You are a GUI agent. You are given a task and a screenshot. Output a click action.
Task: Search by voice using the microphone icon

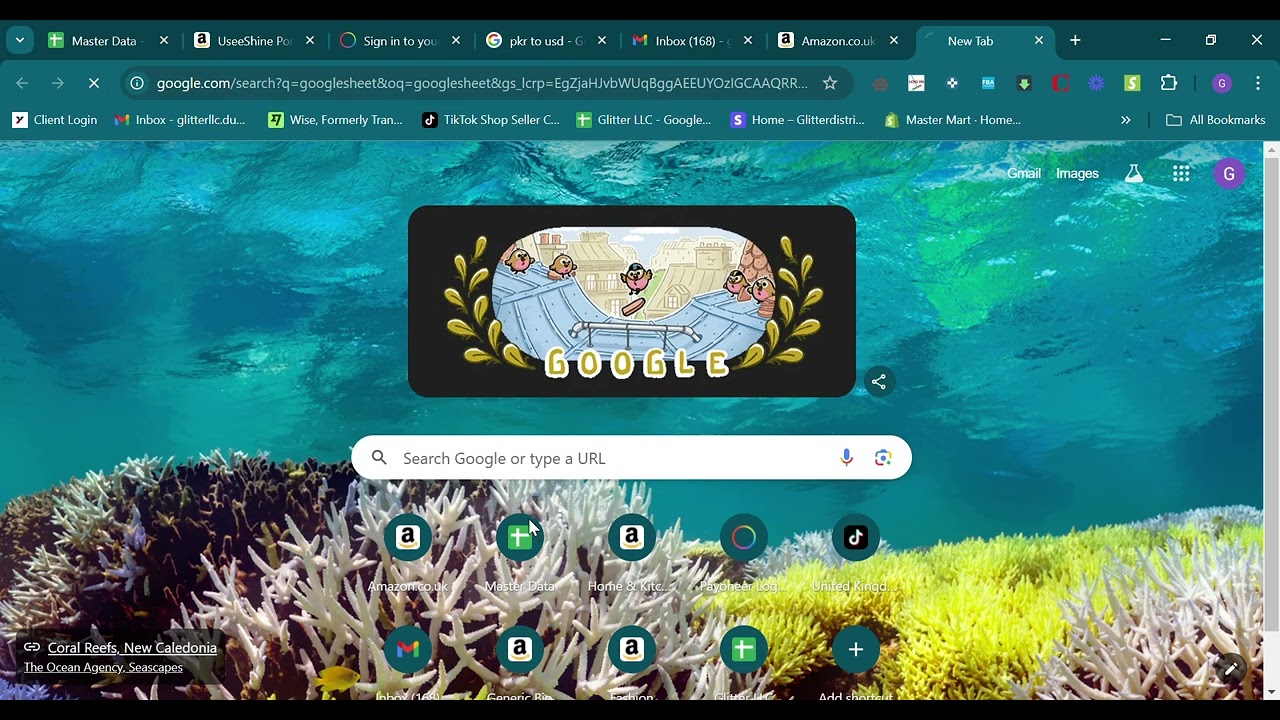click(846, 458)
